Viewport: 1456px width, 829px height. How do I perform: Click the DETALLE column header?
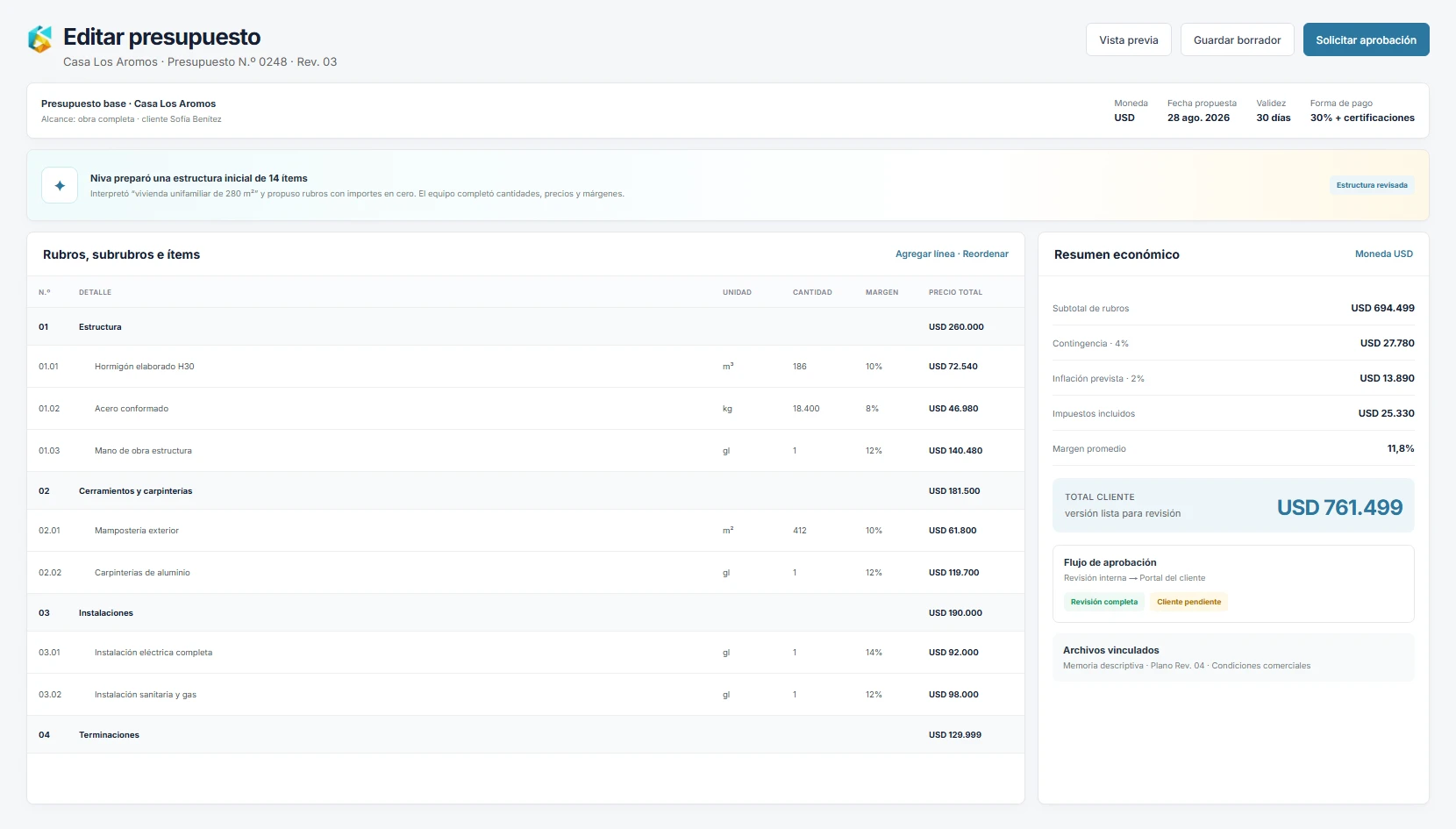pyautogui.click(x=95, y=292)
